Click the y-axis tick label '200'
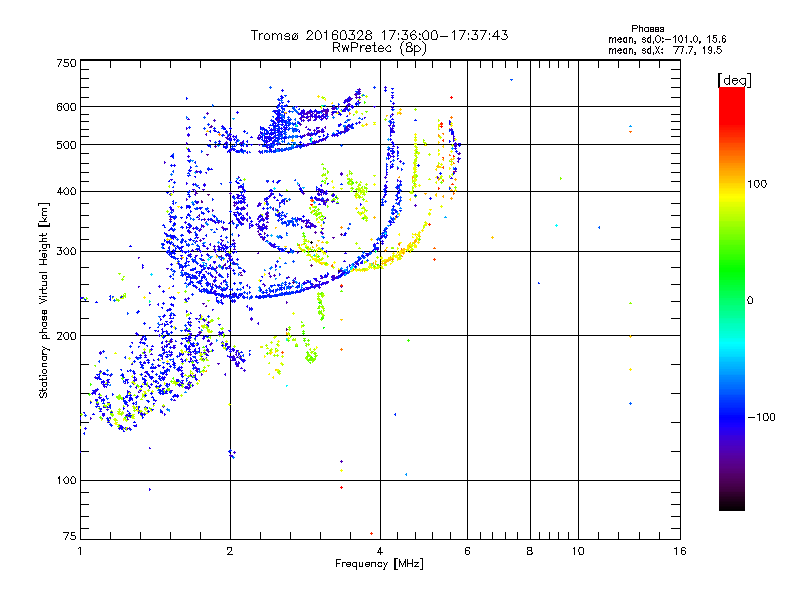This screenshot has width=800, height=600. point(67,336)
